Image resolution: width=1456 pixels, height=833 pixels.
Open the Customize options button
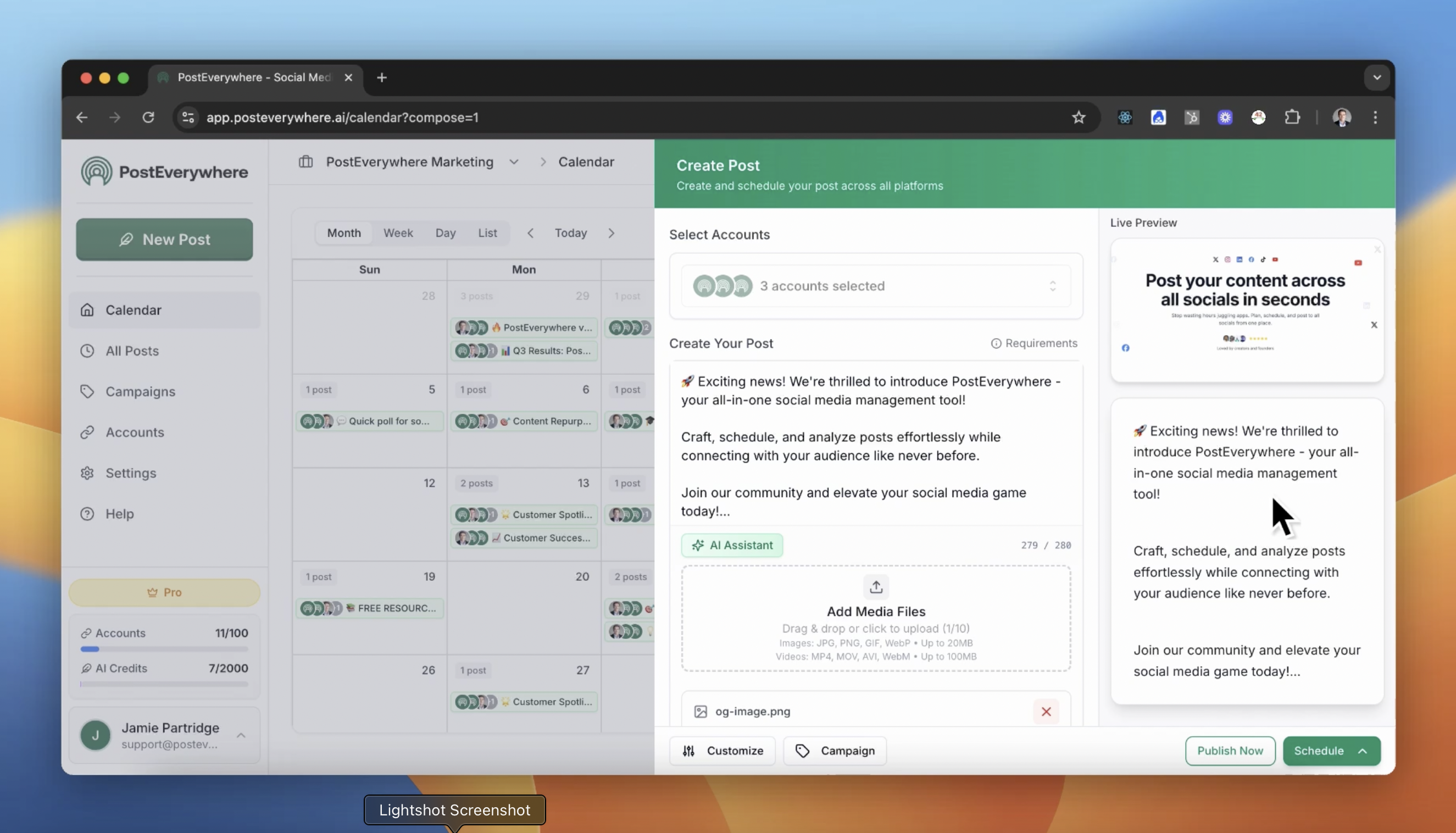click(x=723, y=751)
